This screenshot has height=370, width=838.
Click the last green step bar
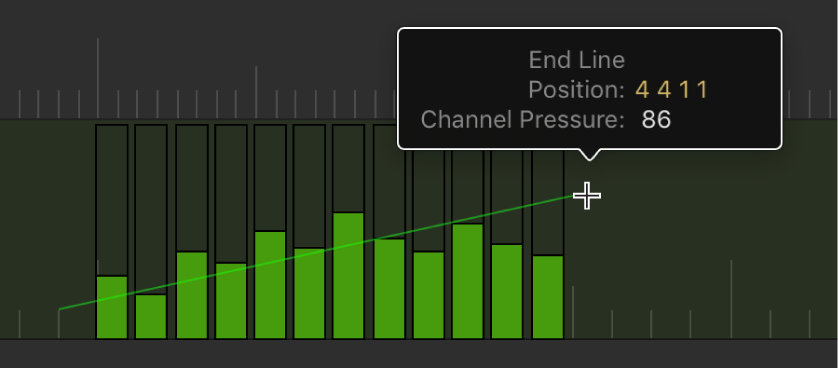click(x=548, y=297)
